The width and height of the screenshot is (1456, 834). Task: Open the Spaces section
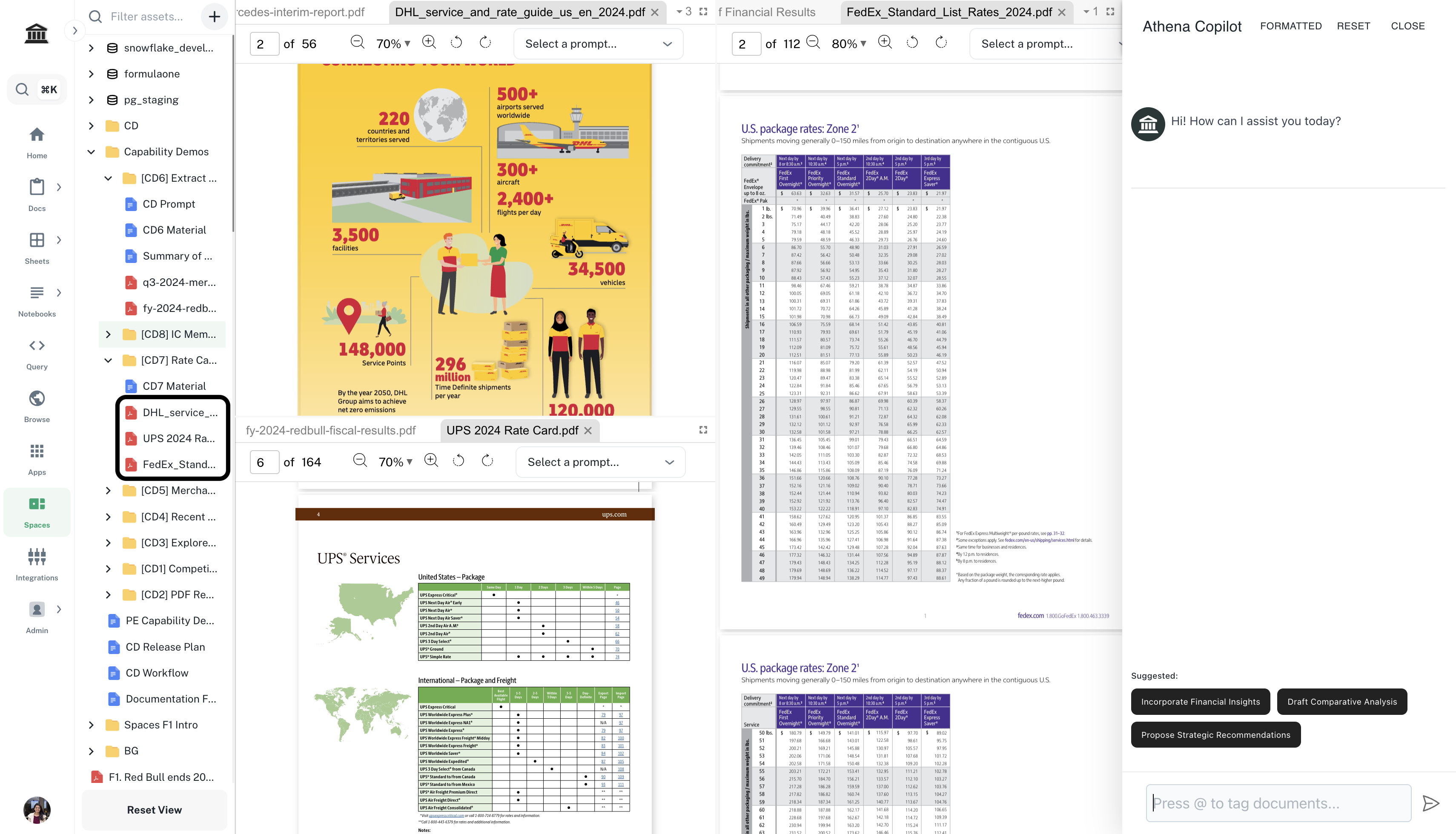(37, 512)
